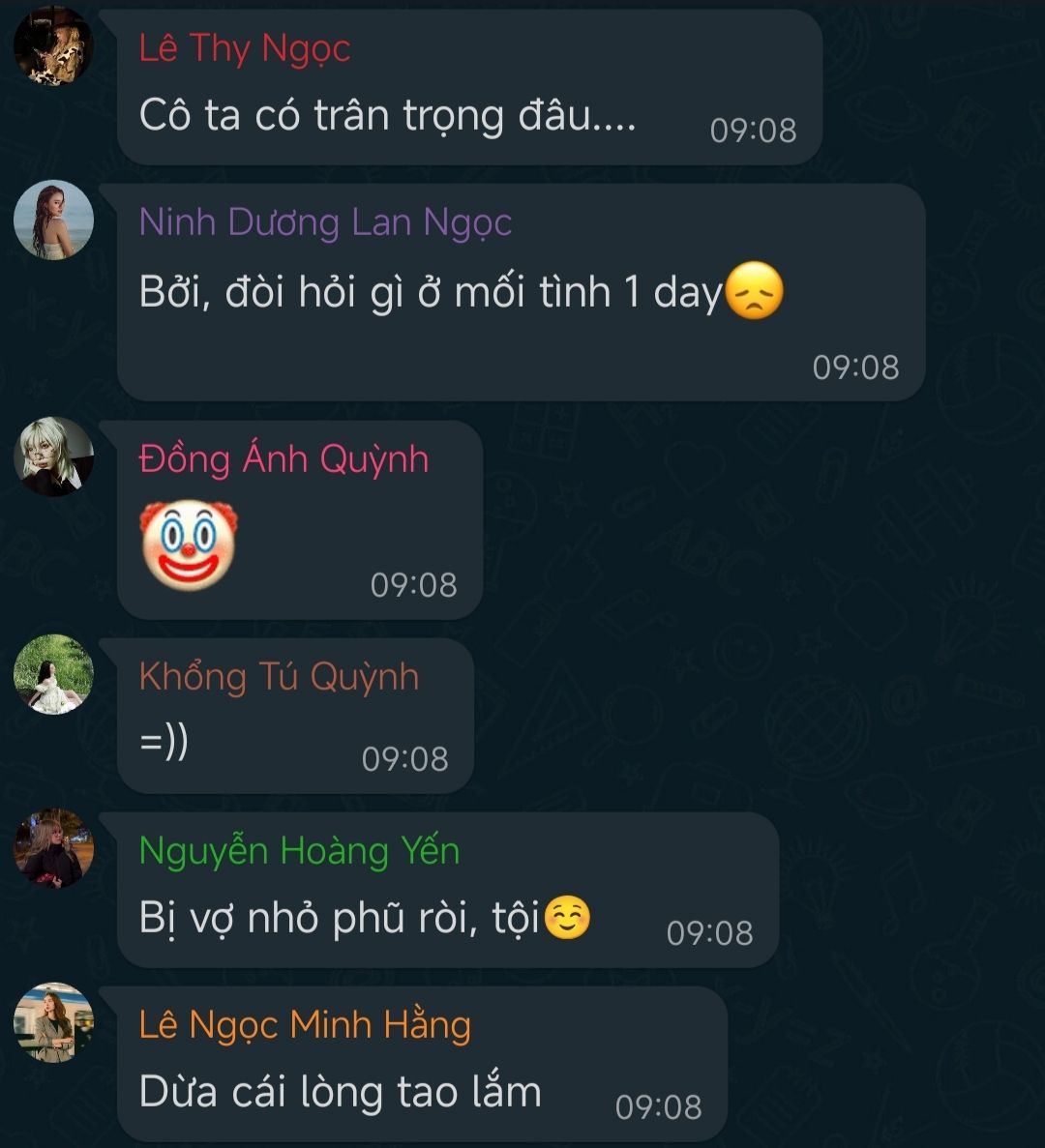This screenshot has height=1148, width=1045.
Task: Click the clown face emoji
Action: 189,545
